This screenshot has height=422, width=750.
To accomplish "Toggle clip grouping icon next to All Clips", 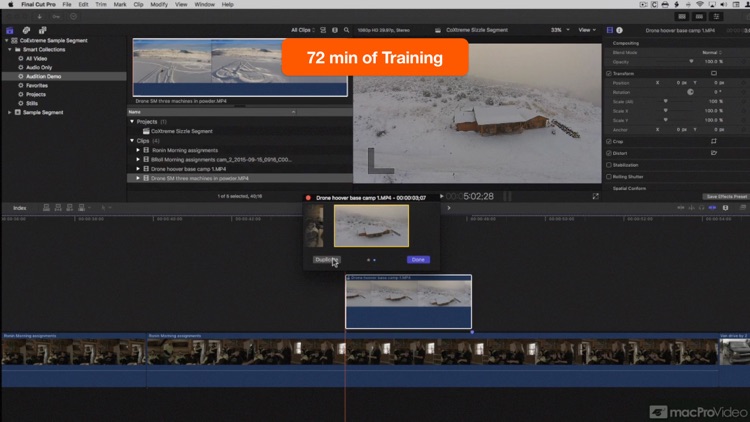I will pos(323,30).
